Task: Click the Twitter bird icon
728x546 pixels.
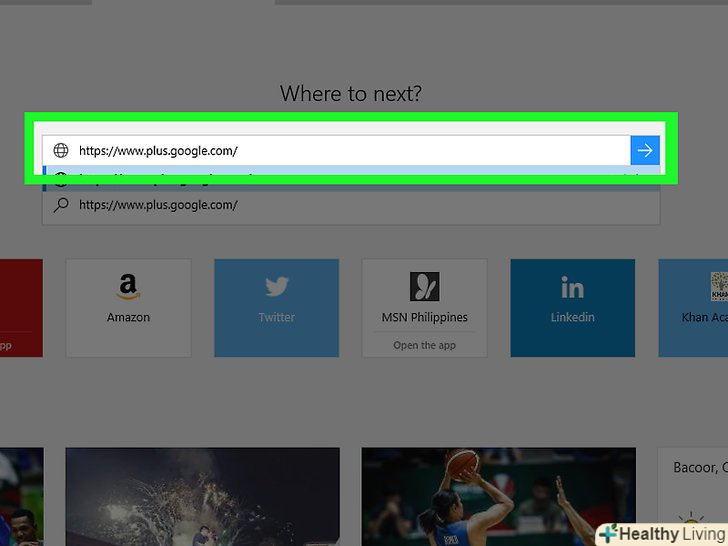Action: pyautogui.click(x=277, y=286)
